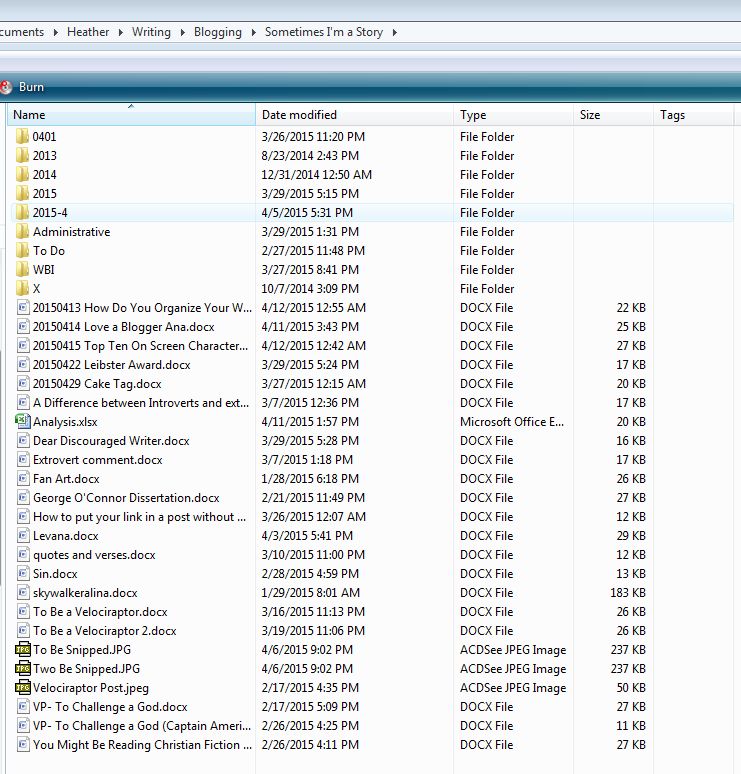
Task: Click the Microsoft Office E... type cell
Action: [x=512, y=422]
